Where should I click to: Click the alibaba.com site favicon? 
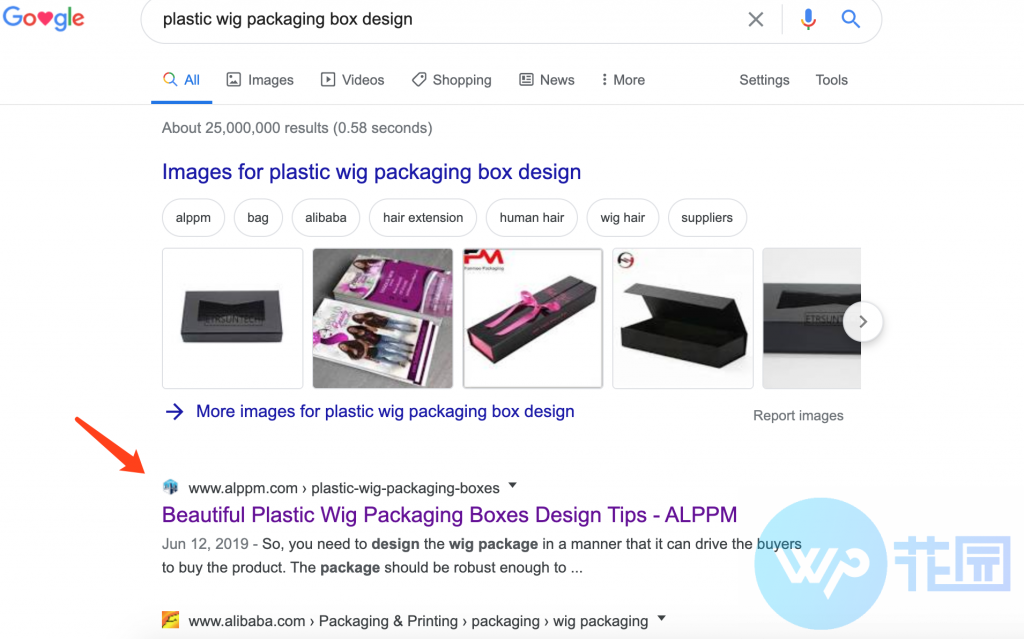click(x=170, y=619)
